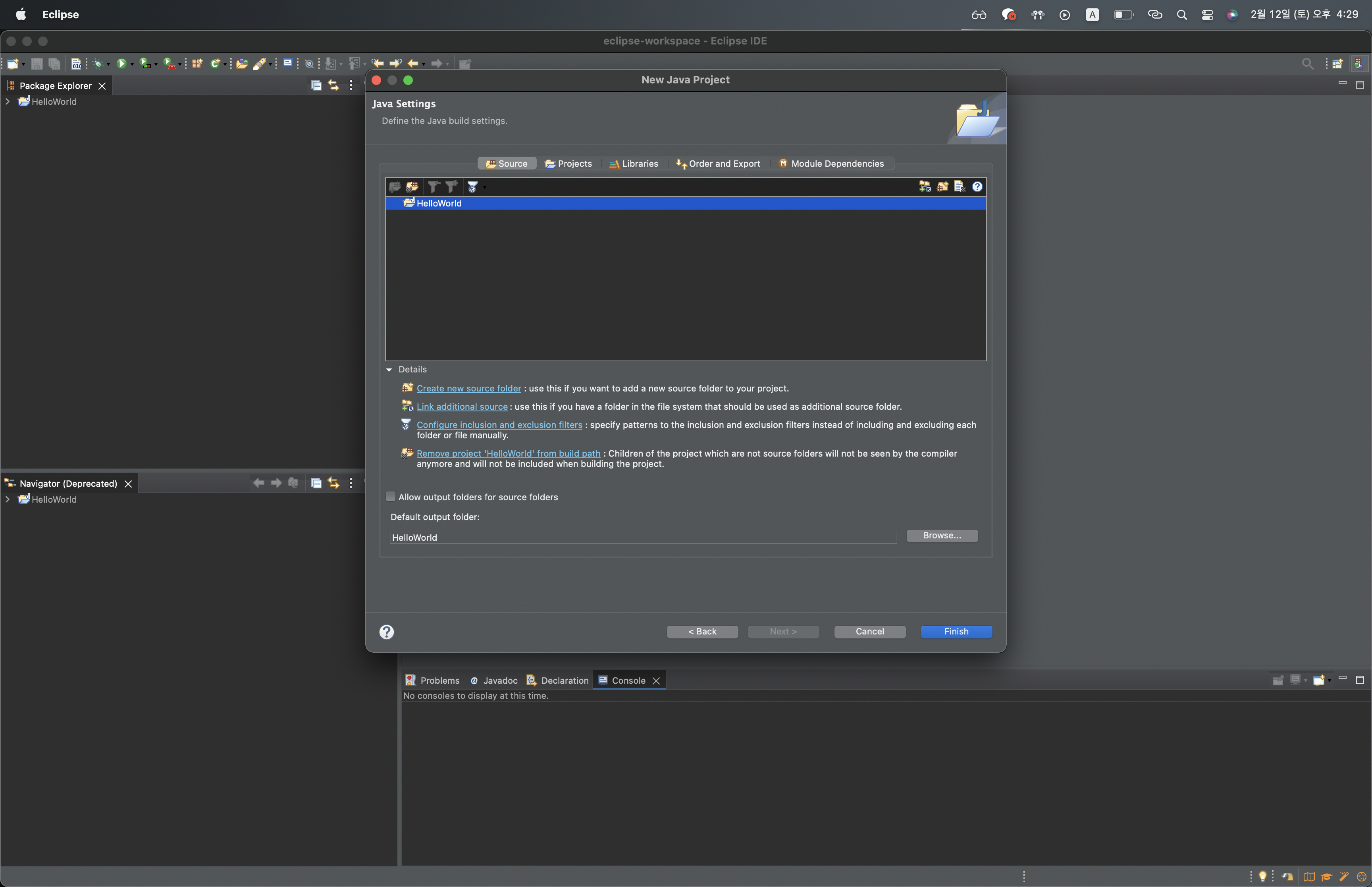Click the < Back button

coord(702,632)
